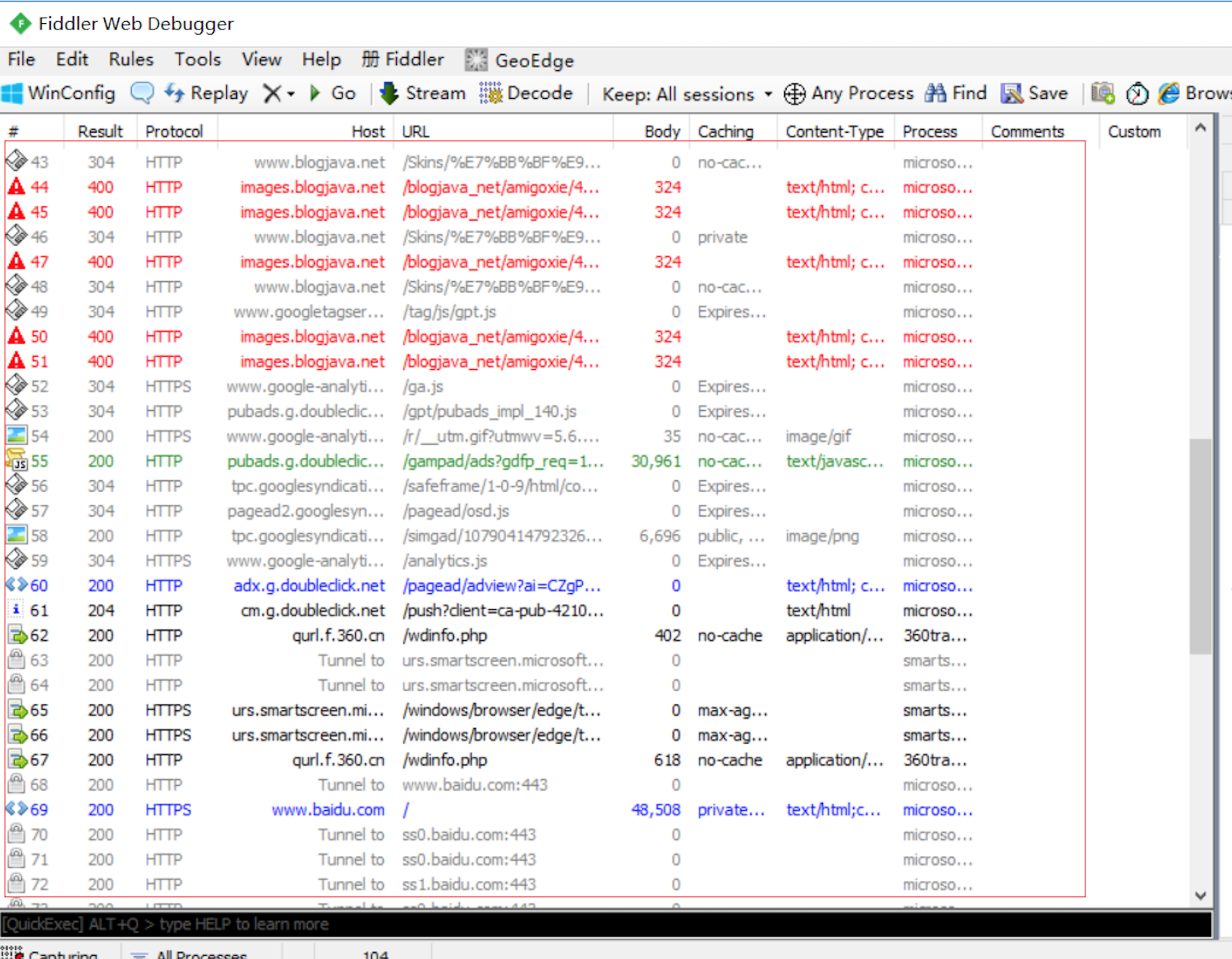
Task: Click the comment speech bubble icon
Action: point(142,93)
